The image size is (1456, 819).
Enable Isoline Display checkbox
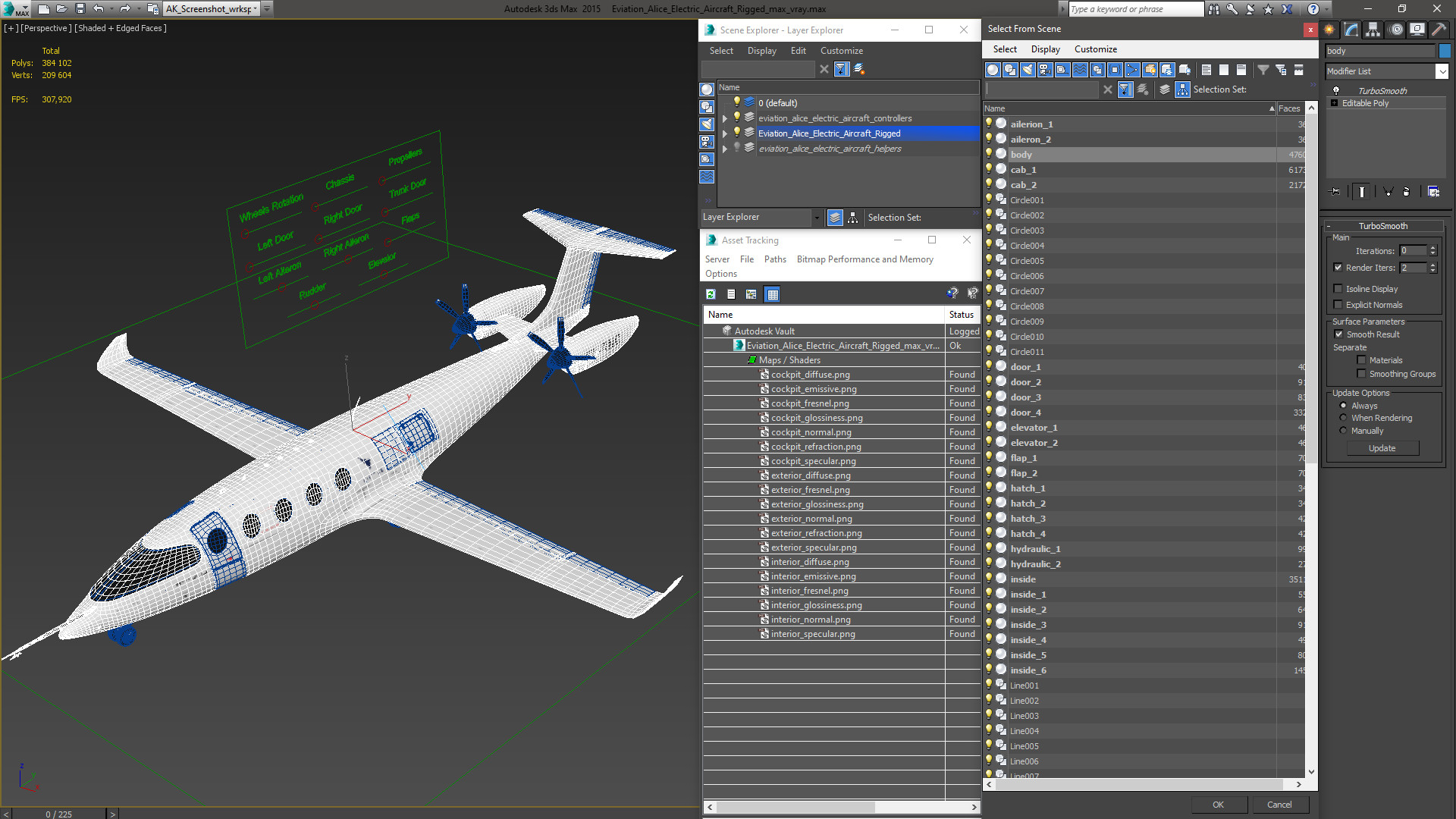tap(1338, 289)
